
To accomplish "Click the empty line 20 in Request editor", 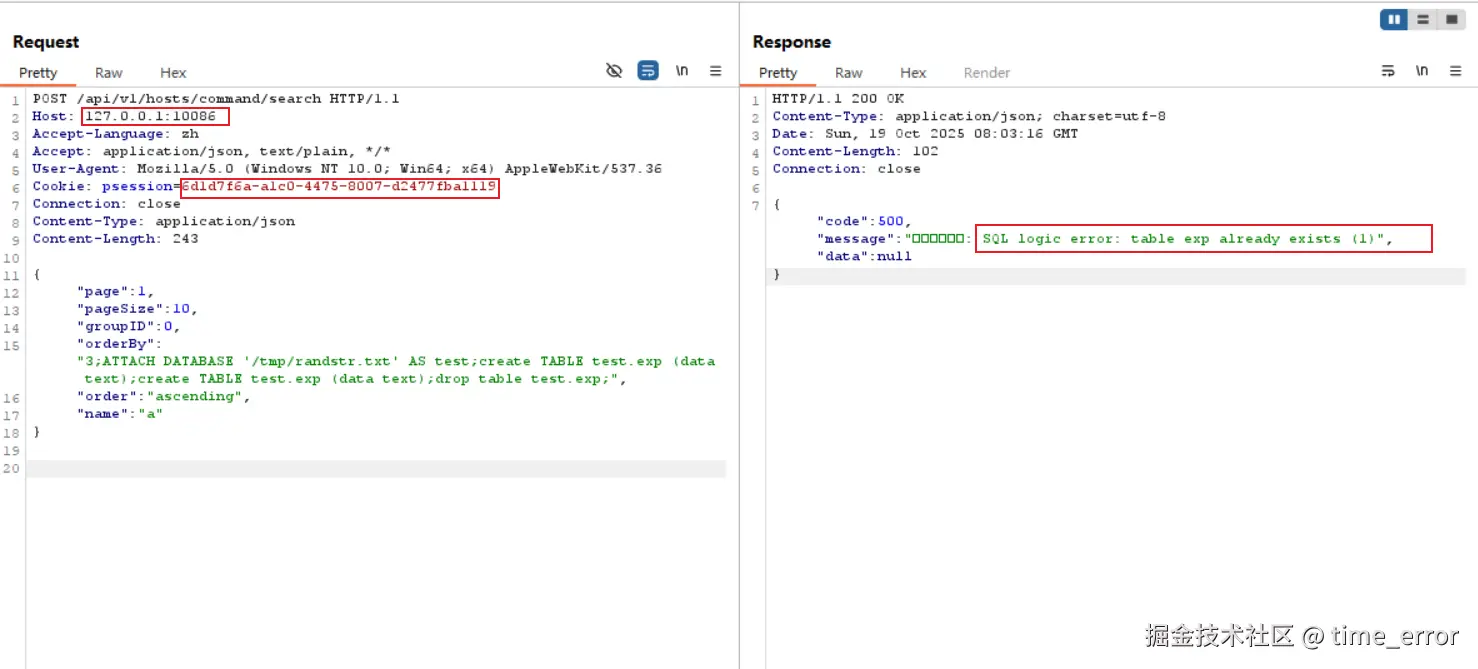I will coord(376,468).
